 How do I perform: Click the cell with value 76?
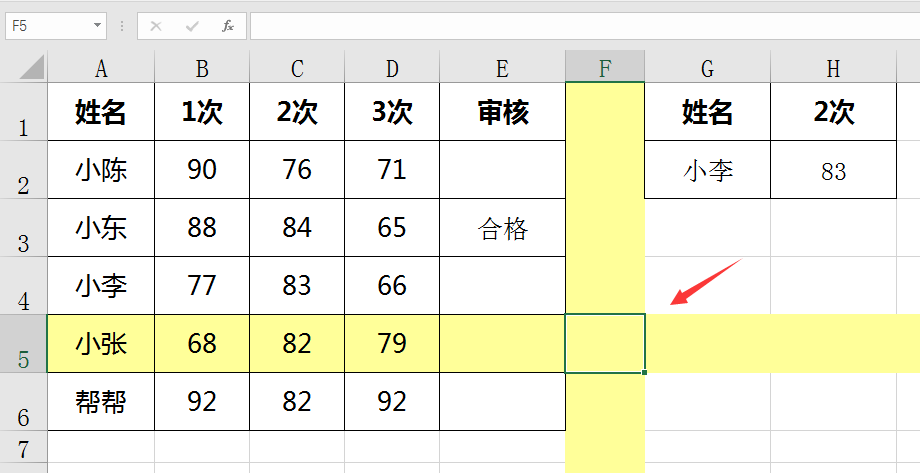(297, 170)
